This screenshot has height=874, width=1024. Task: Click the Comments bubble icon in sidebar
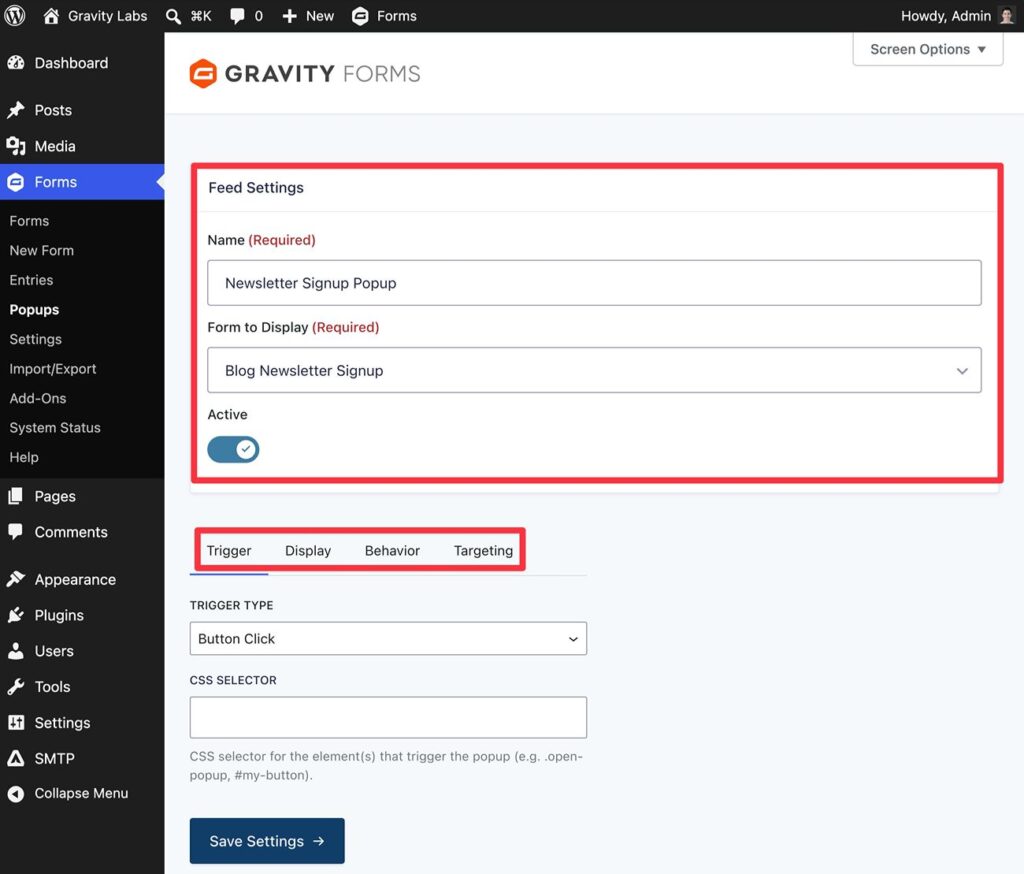[16, 531]
